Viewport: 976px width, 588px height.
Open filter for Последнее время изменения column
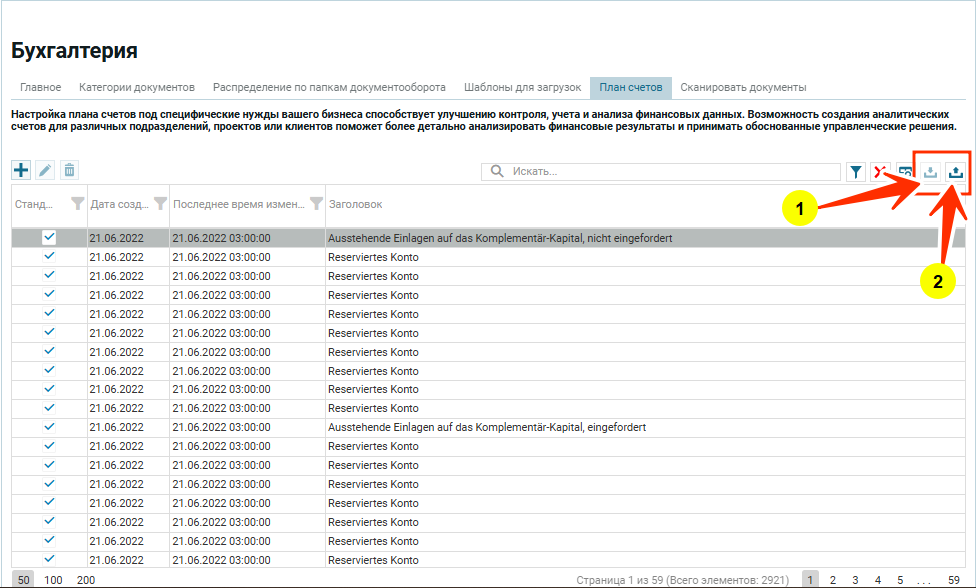[316, 204]
